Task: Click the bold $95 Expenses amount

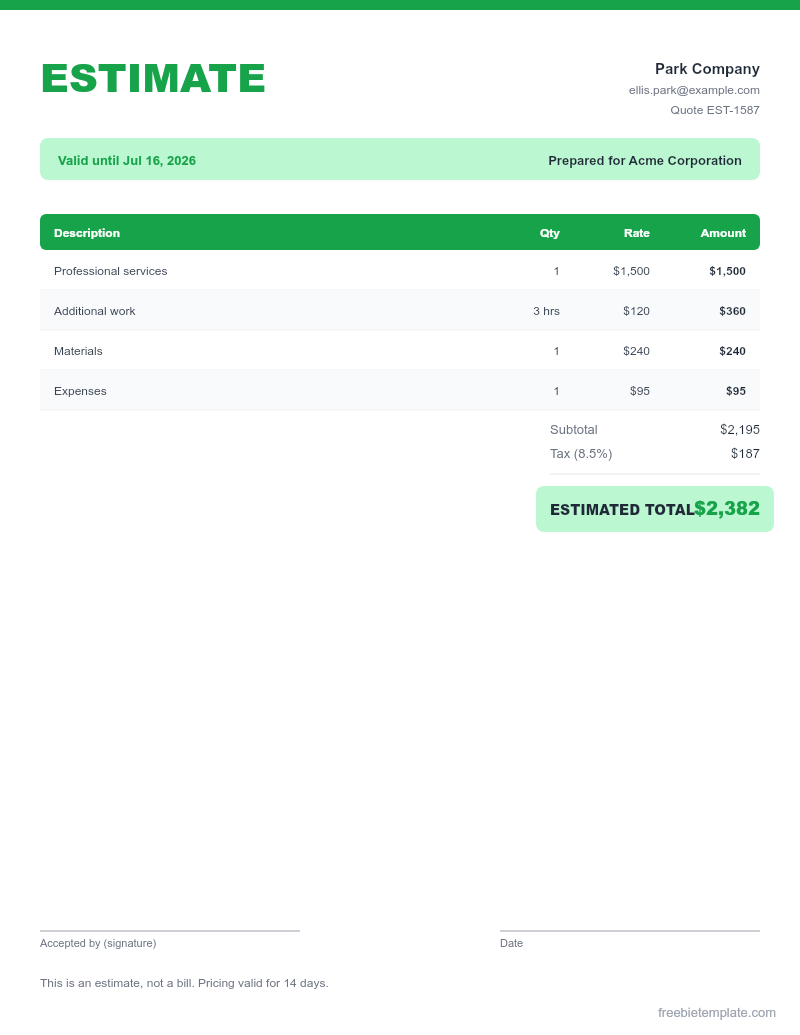Action: click(735, 391)
